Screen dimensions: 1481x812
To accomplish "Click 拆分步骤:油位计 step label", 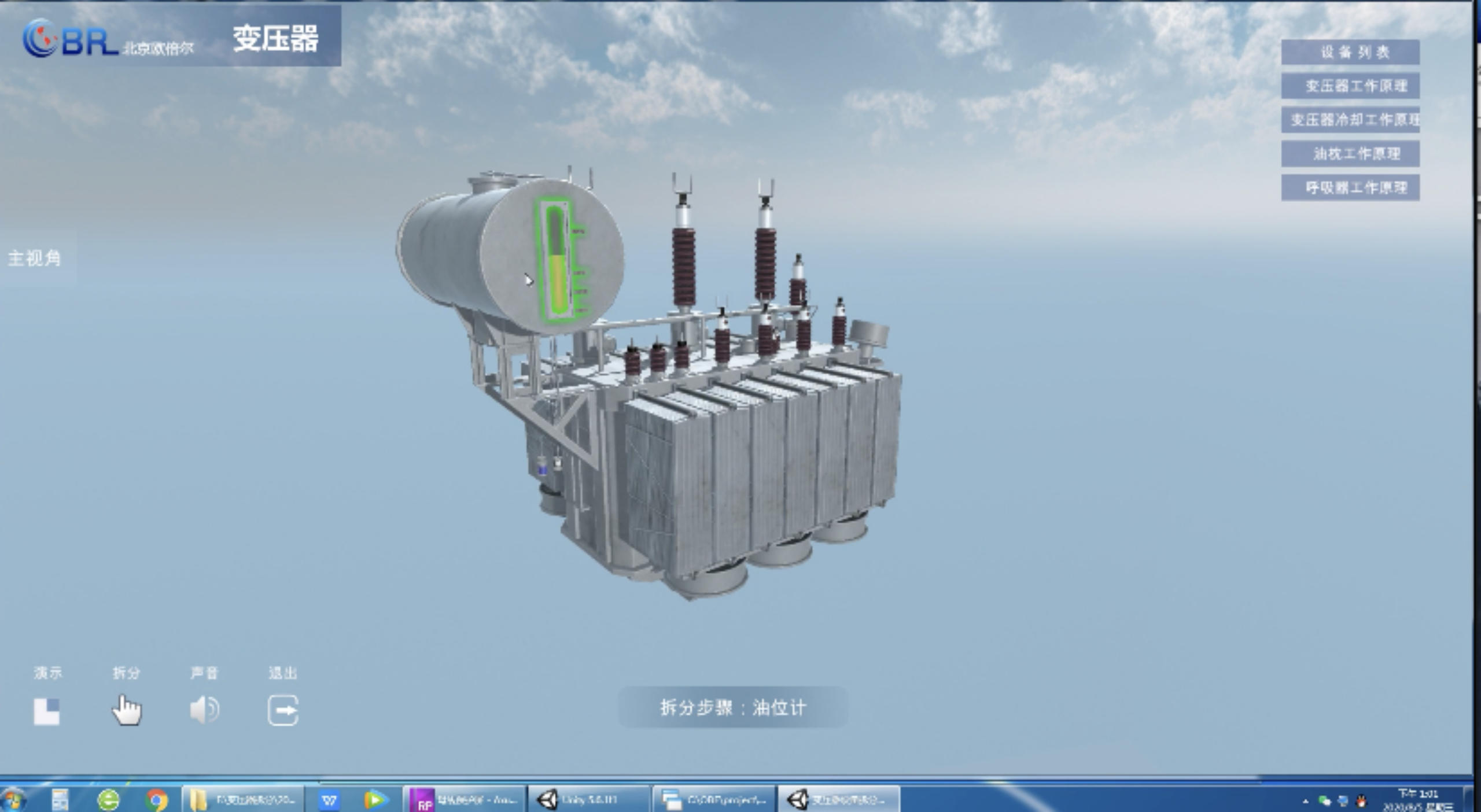I will 732,707.
